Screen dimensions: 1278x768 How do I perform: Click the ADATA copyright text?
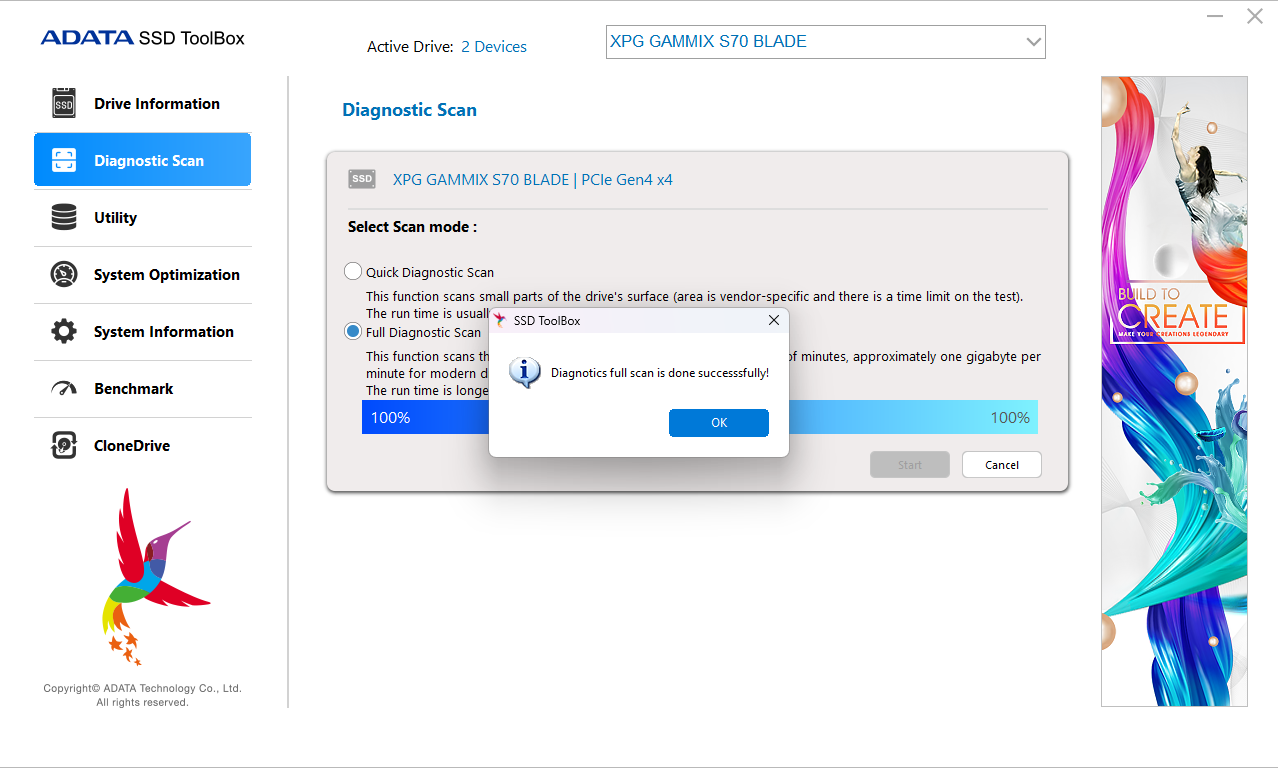point(142,695)
